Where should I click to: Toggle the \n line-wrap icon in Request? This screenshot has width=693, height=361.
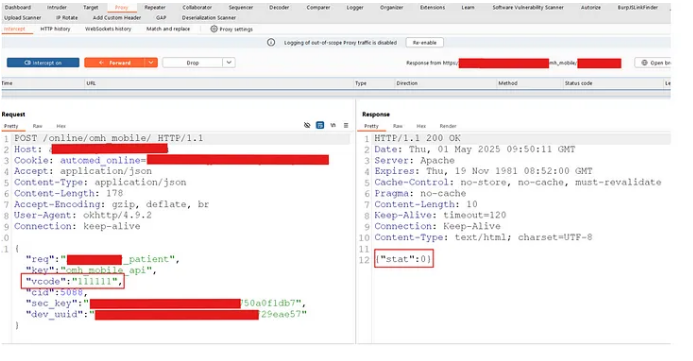point(333,125)
